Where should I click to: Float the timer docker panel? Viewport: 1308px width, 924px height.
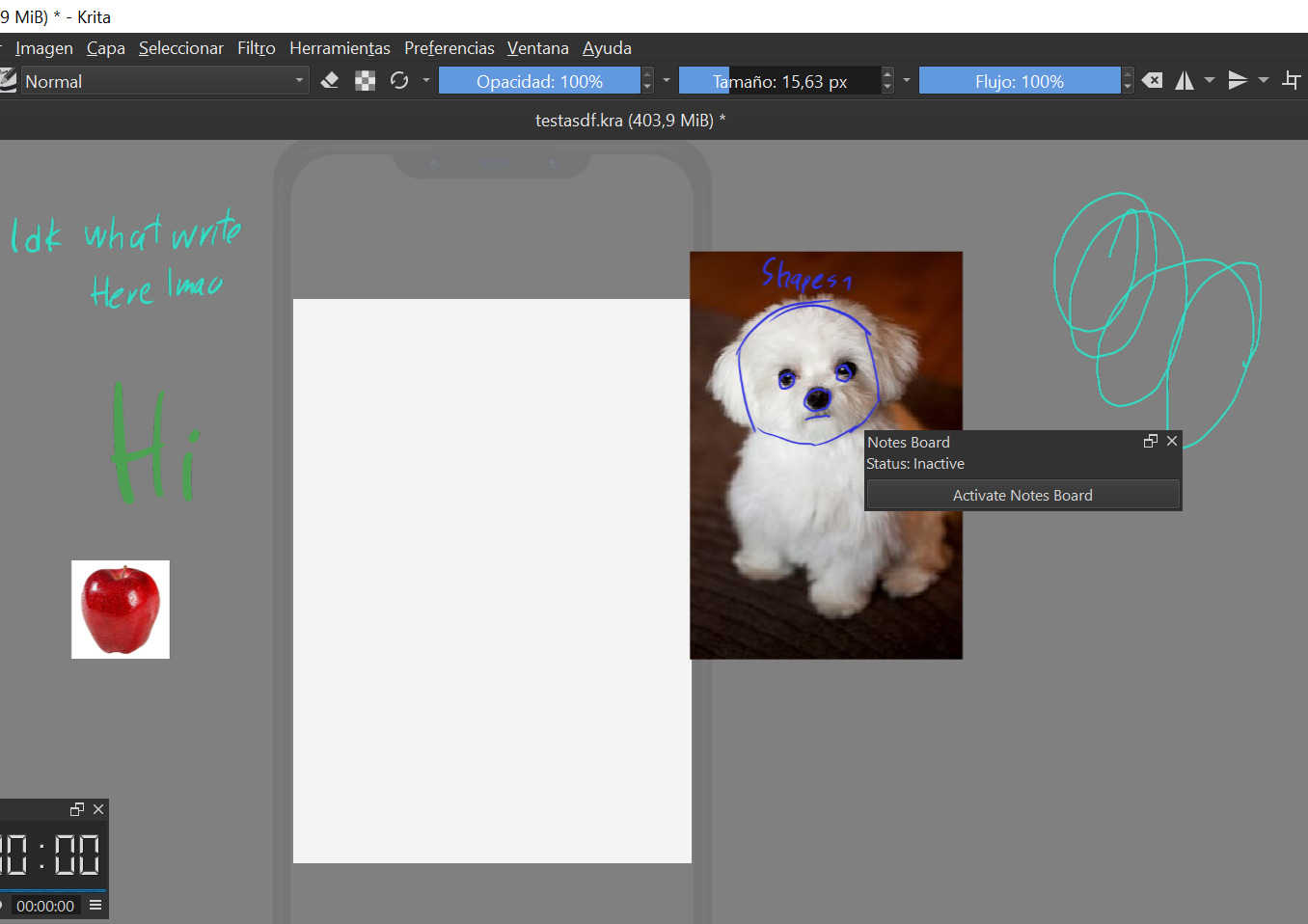click(77, 809)
